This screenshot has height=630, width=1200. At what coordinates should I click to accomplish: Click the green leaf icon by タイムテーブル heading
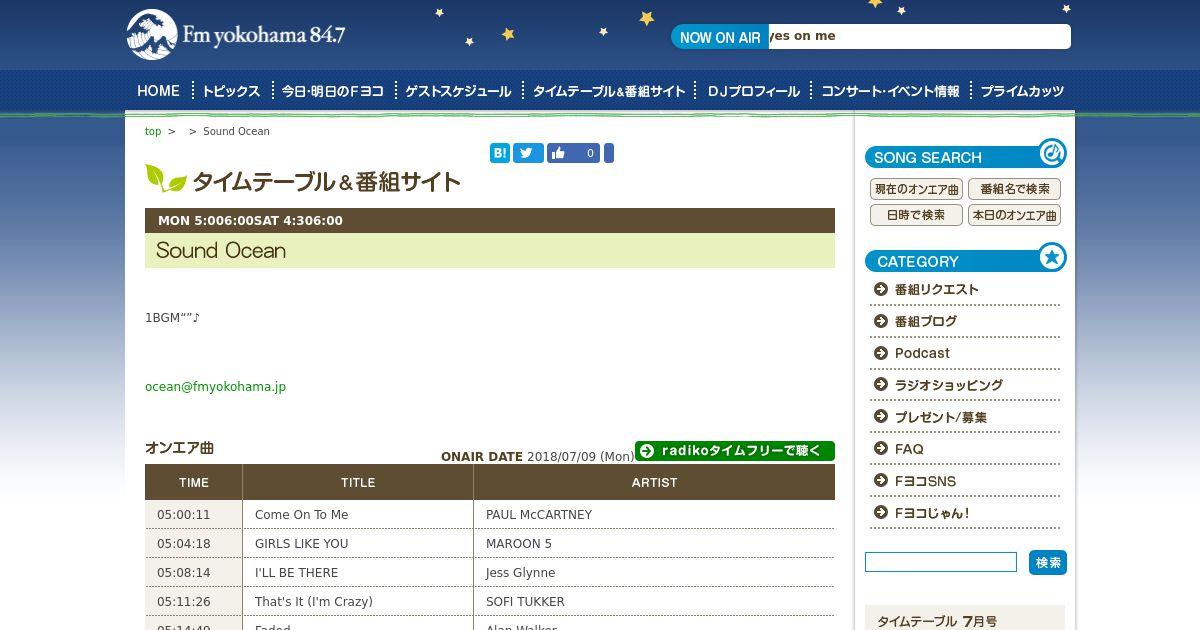165,178
